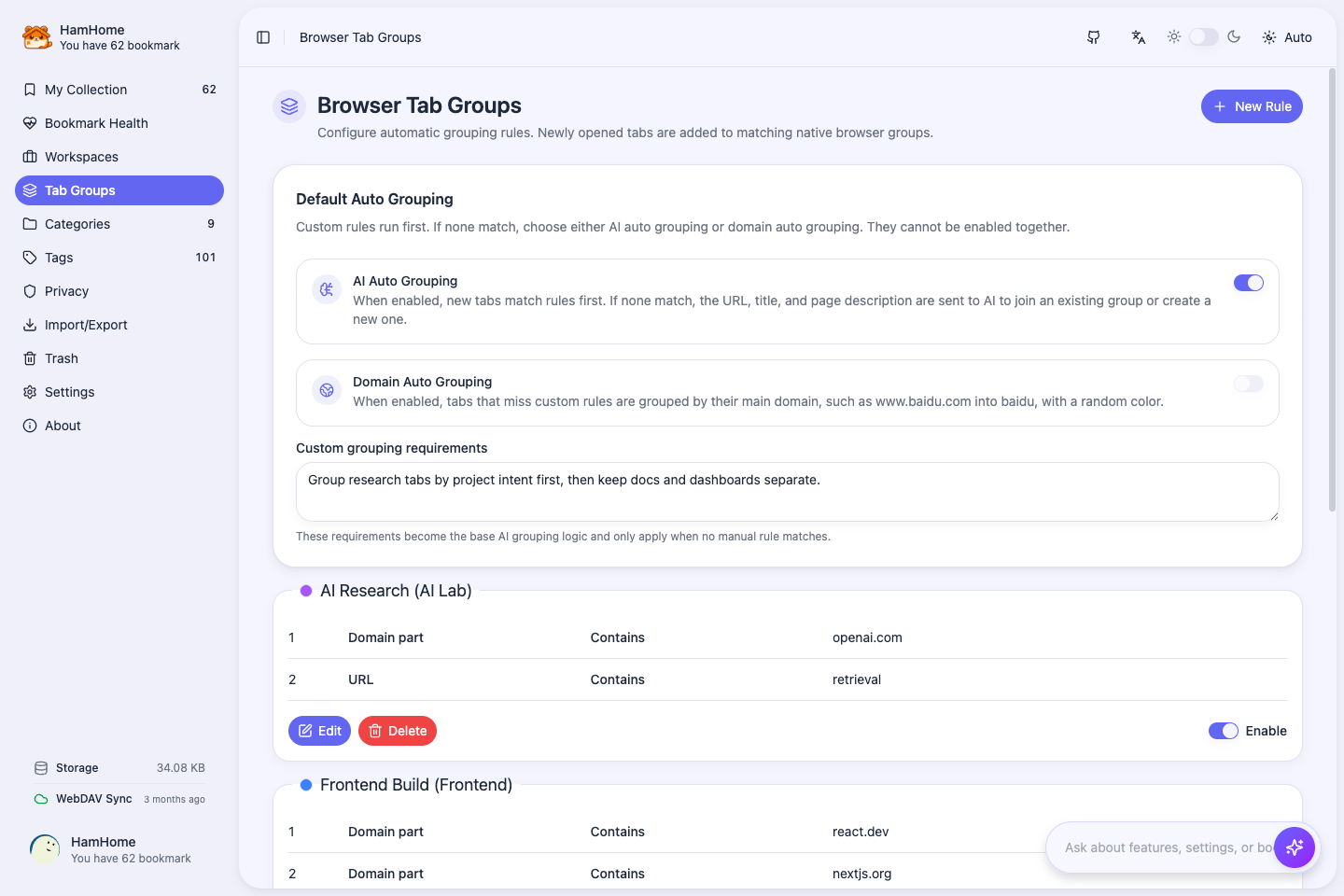Open the Tags page
The height and width of the screenshot is (896, 1344).
[119, 258]
